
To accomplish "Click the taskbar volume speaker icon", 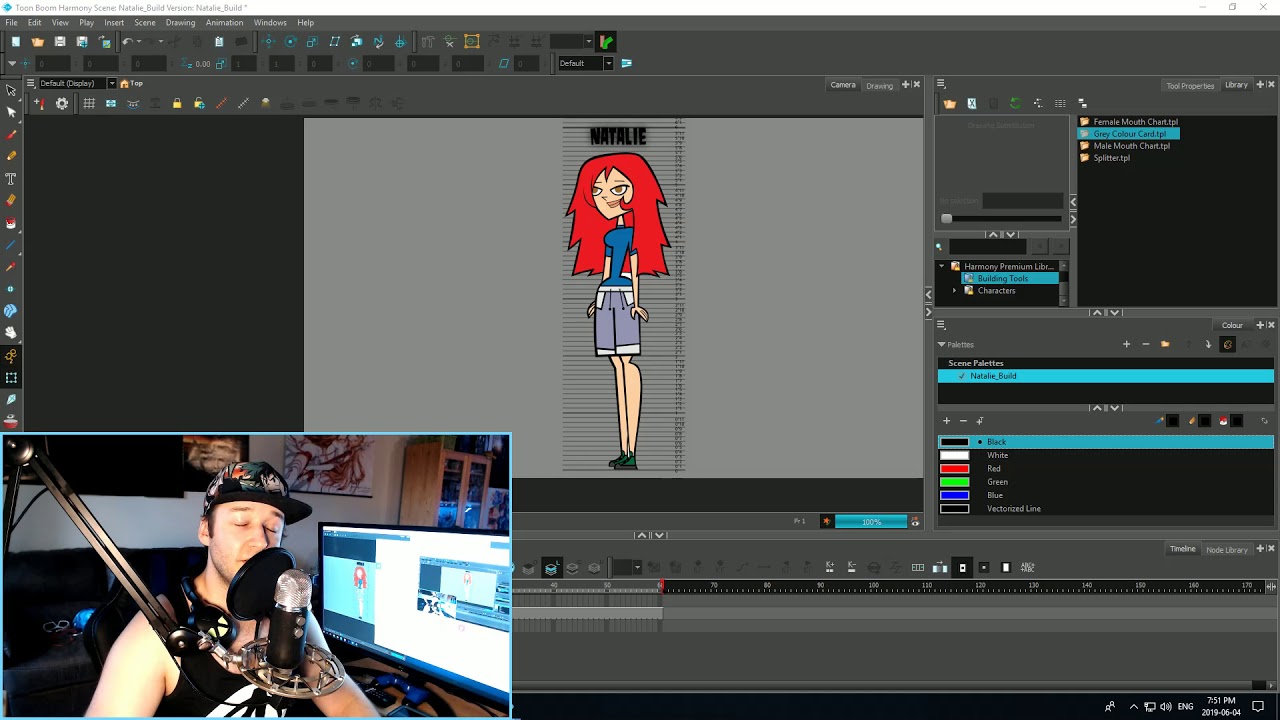I will point(1165,707).
